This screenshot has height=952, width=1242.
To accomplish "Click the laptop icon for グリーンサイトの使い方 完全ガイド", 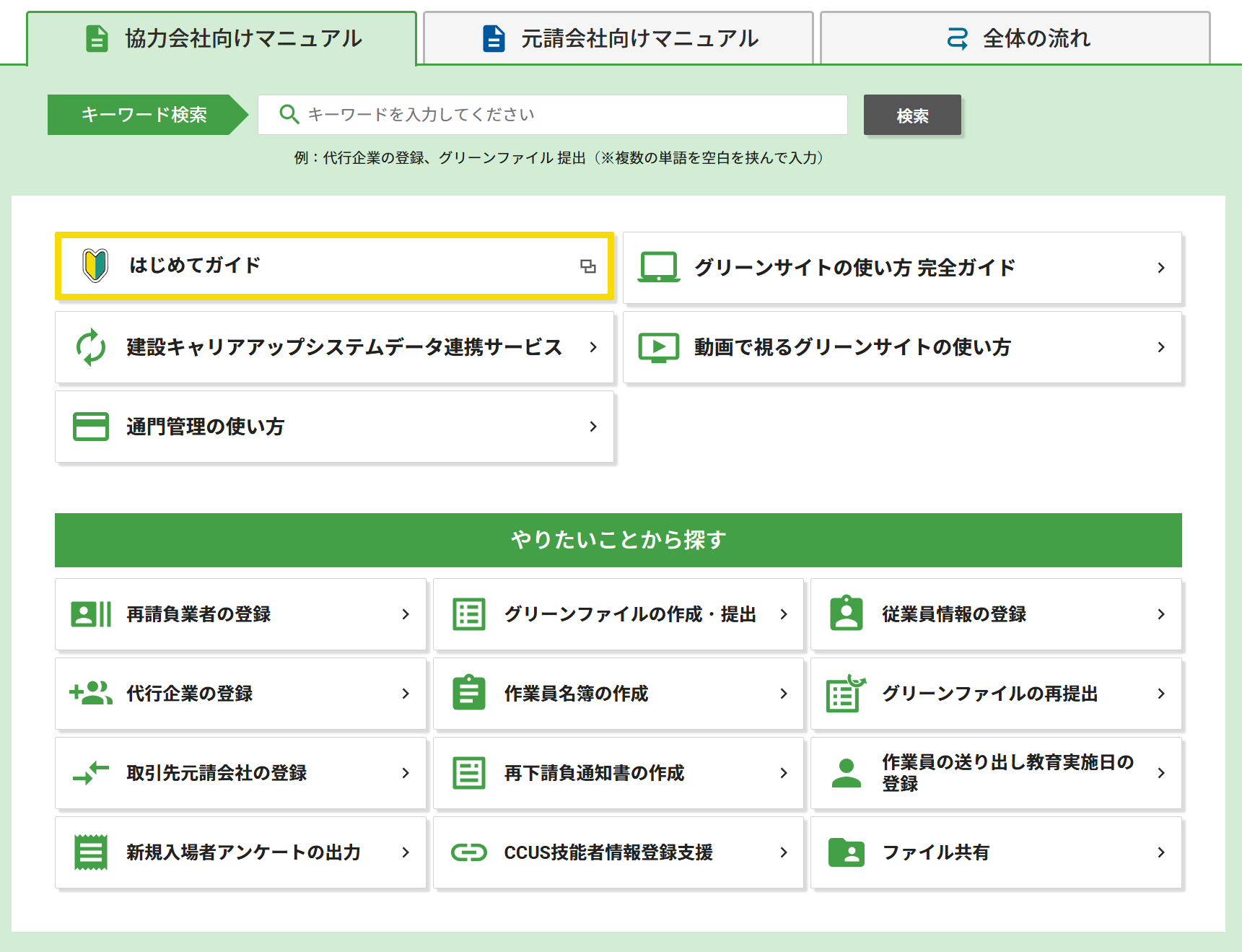I will point(658,267).
